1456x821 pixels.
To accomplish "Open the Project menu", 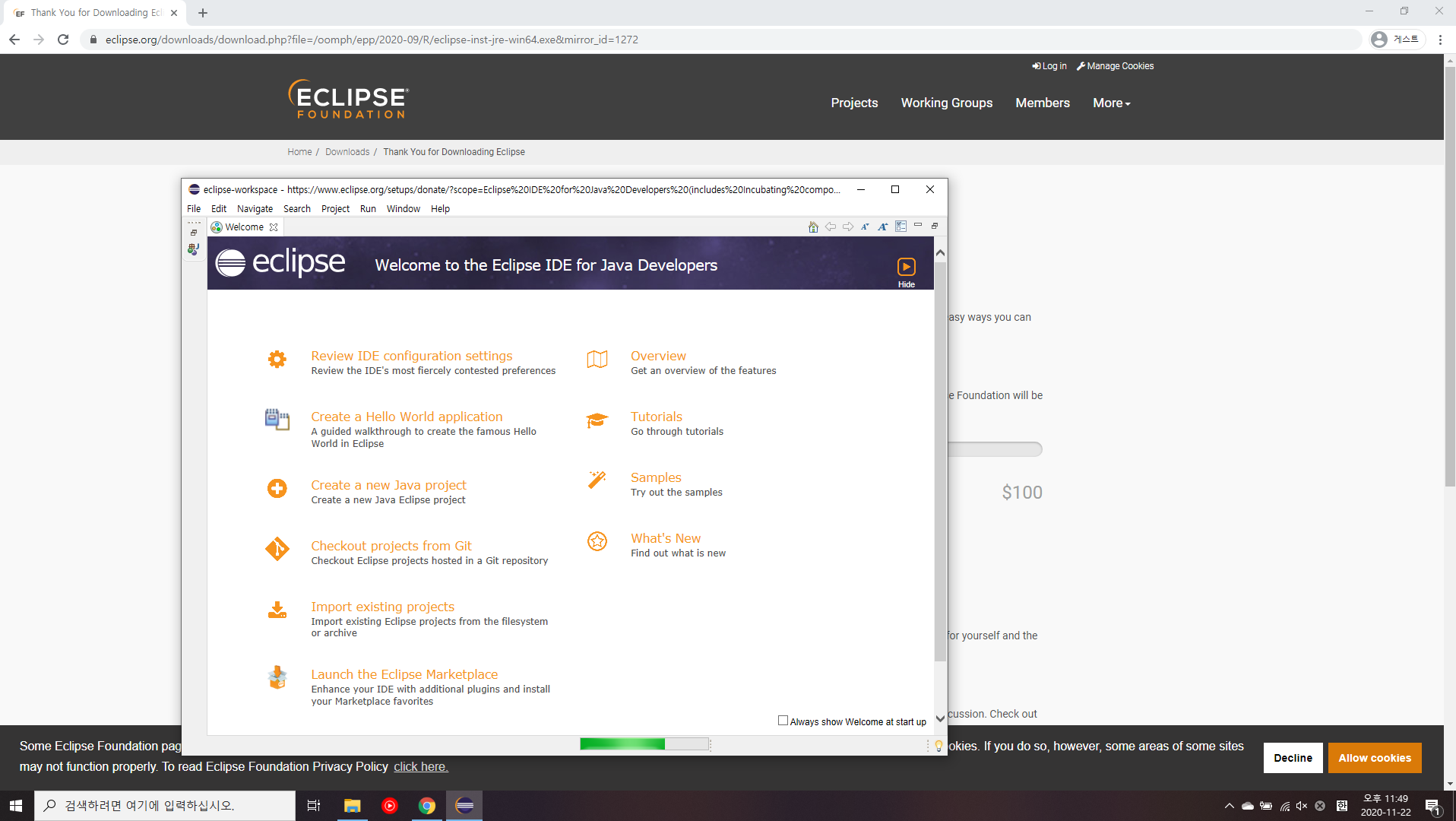I will [x=335, y=209].
